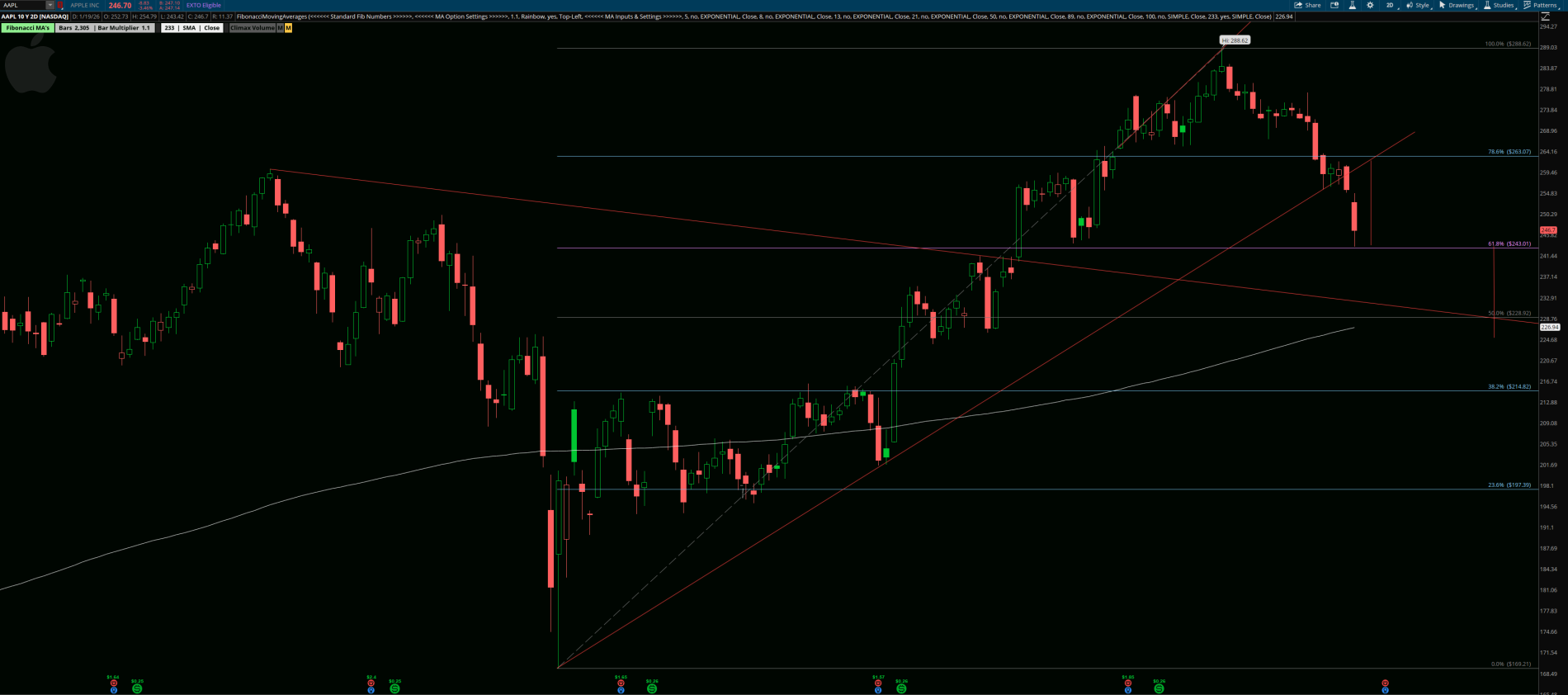Click the Studies button
1568x695 pixels.
click(1499, 5)
